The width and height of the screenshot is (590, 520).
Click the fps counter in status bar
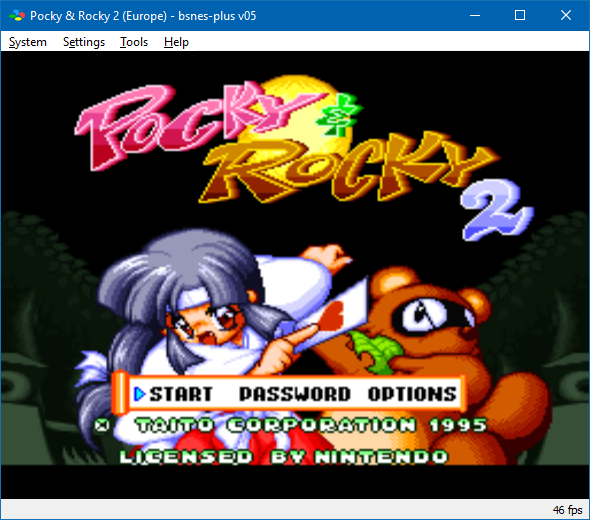pyautogui.click(x=567, y=510)
